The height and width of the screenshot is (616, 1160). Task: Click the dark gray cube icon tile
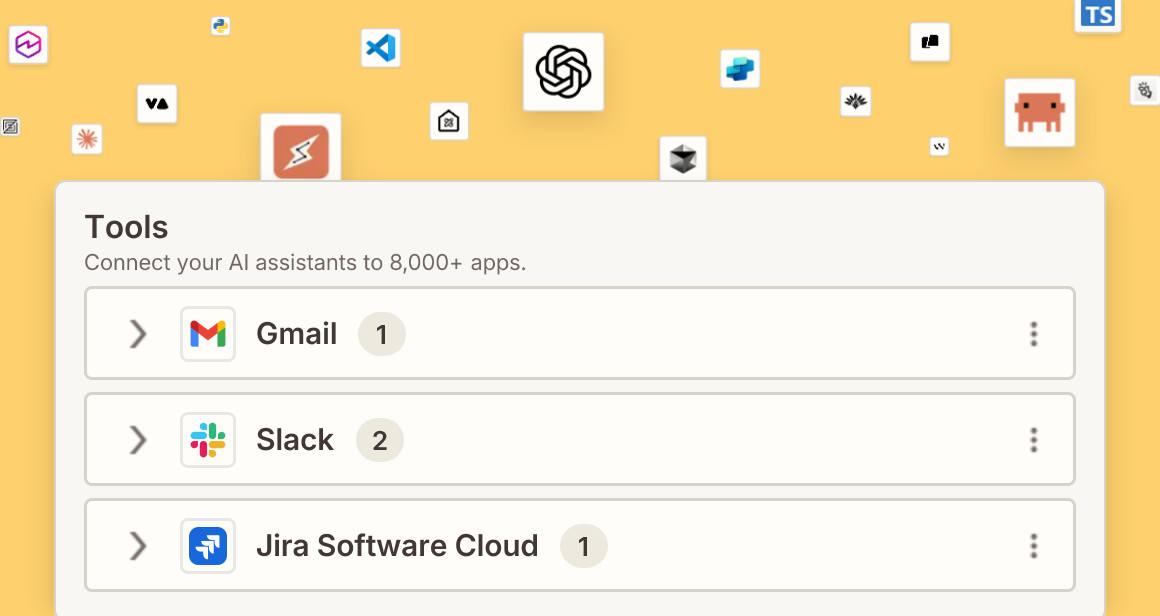[683, 158]
